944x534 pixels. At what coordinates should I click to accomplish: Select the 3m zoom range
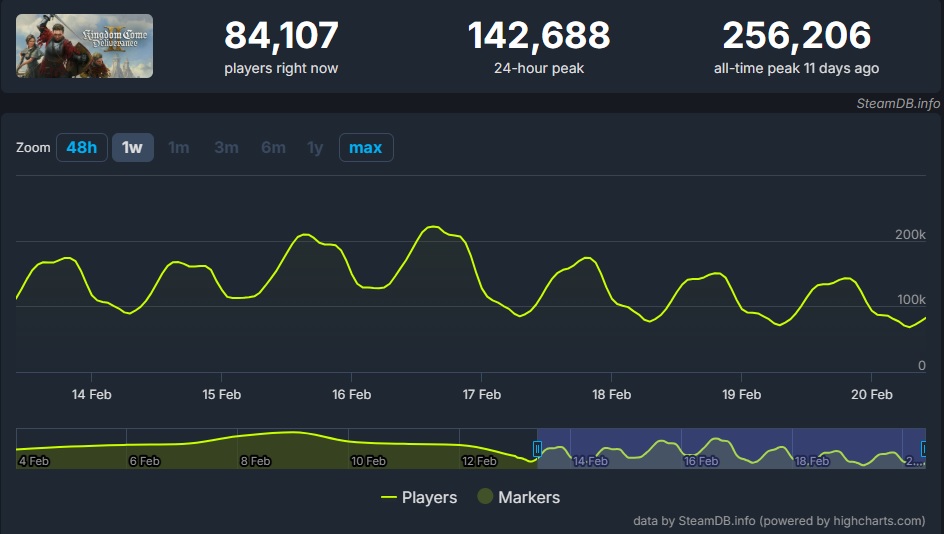(x=226, y=147)
